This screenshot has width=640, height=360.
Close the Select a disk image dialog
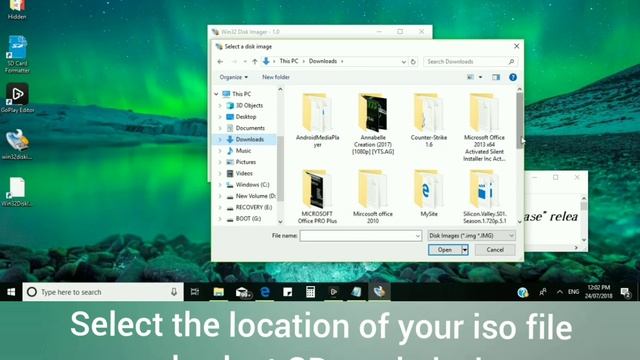(516, 47)
